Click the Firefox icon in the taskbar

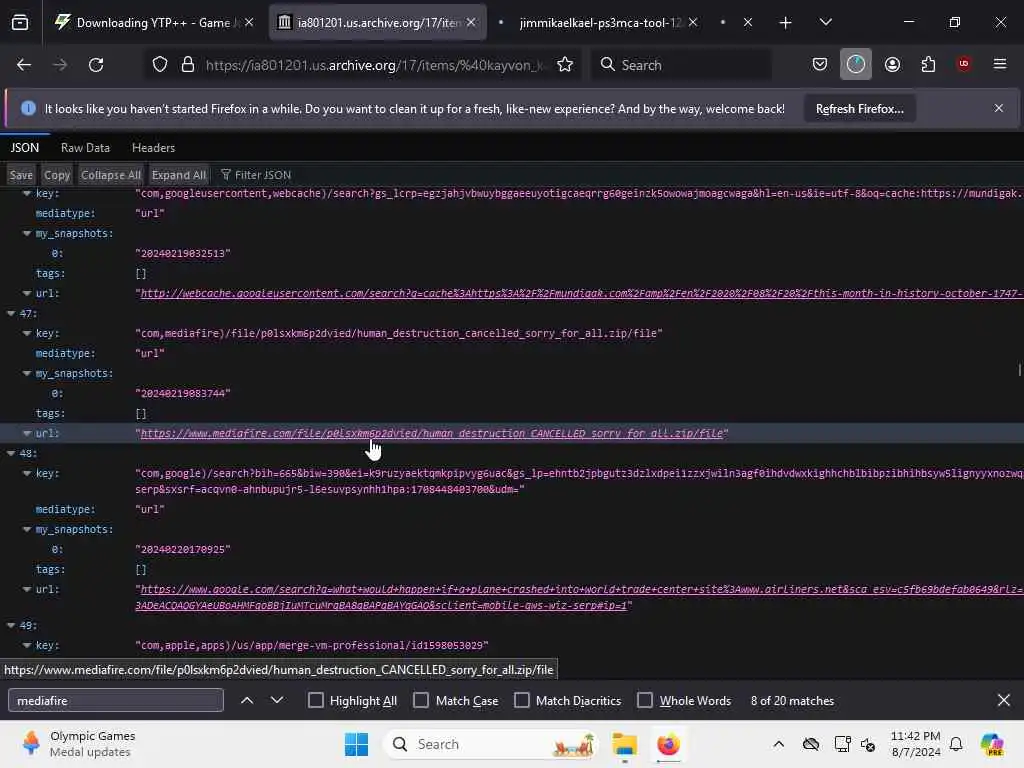pos(668,744)
